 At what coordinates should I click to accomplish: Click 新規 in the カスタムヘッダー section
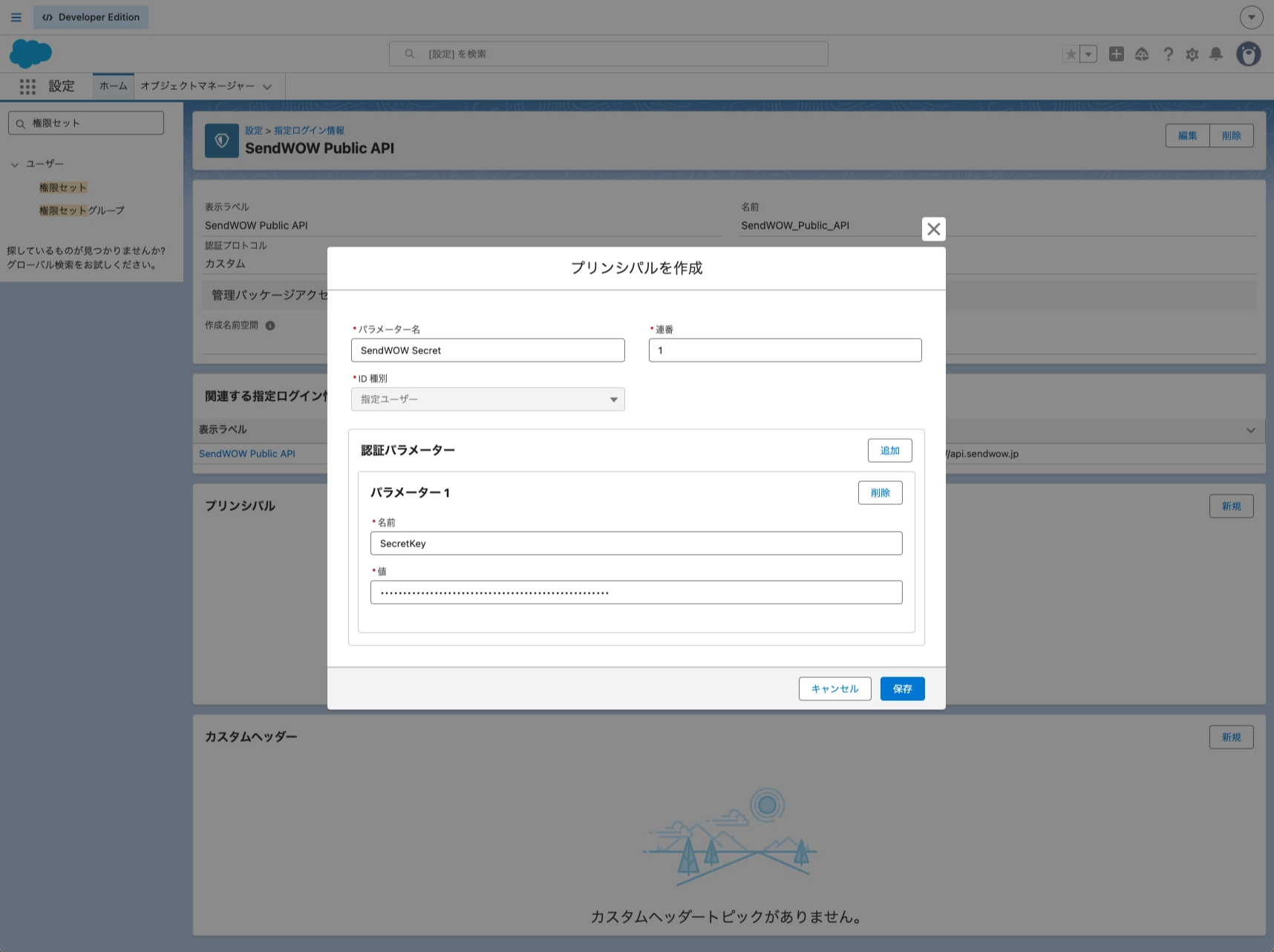coord(1232,737)
